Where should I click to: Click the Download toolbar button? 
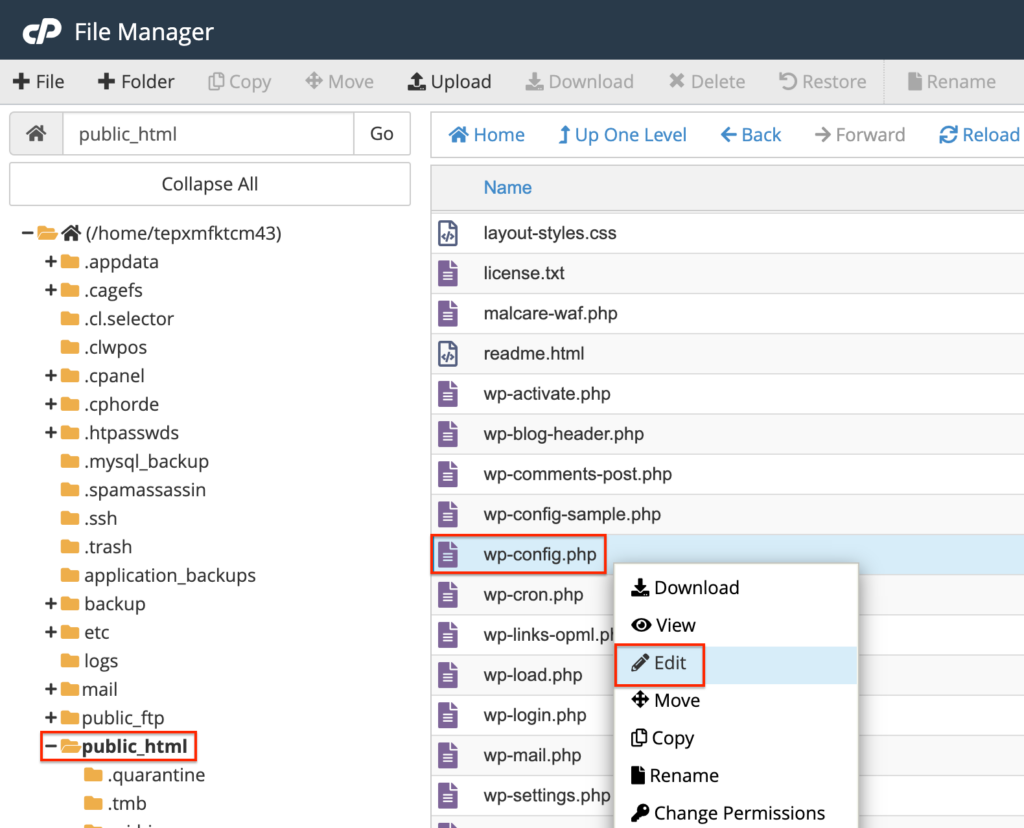[x=579, y=82]
